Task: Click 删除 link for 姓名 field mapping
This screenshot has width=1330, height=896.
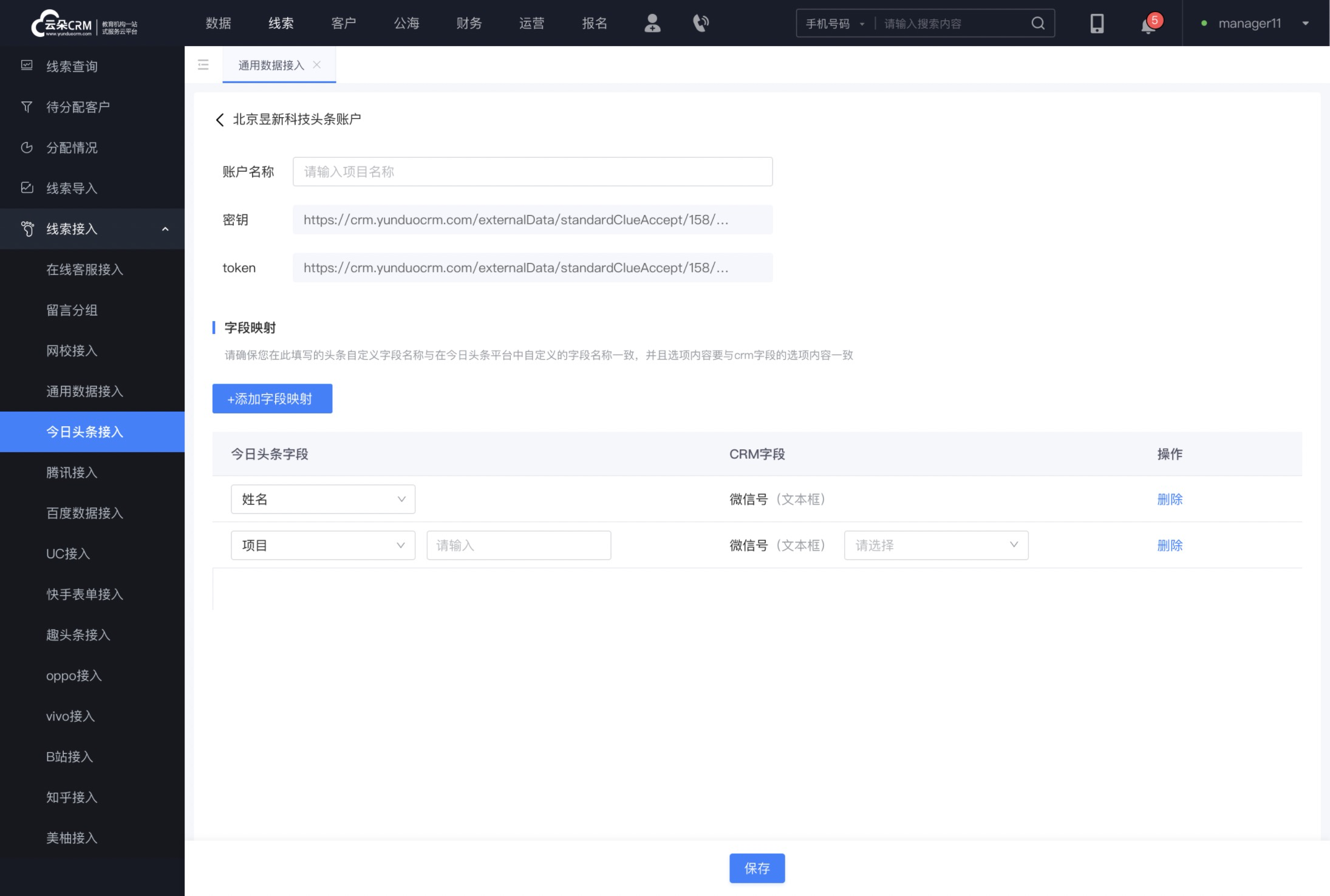Action: pyautogui.click(x=1170, y=499)
